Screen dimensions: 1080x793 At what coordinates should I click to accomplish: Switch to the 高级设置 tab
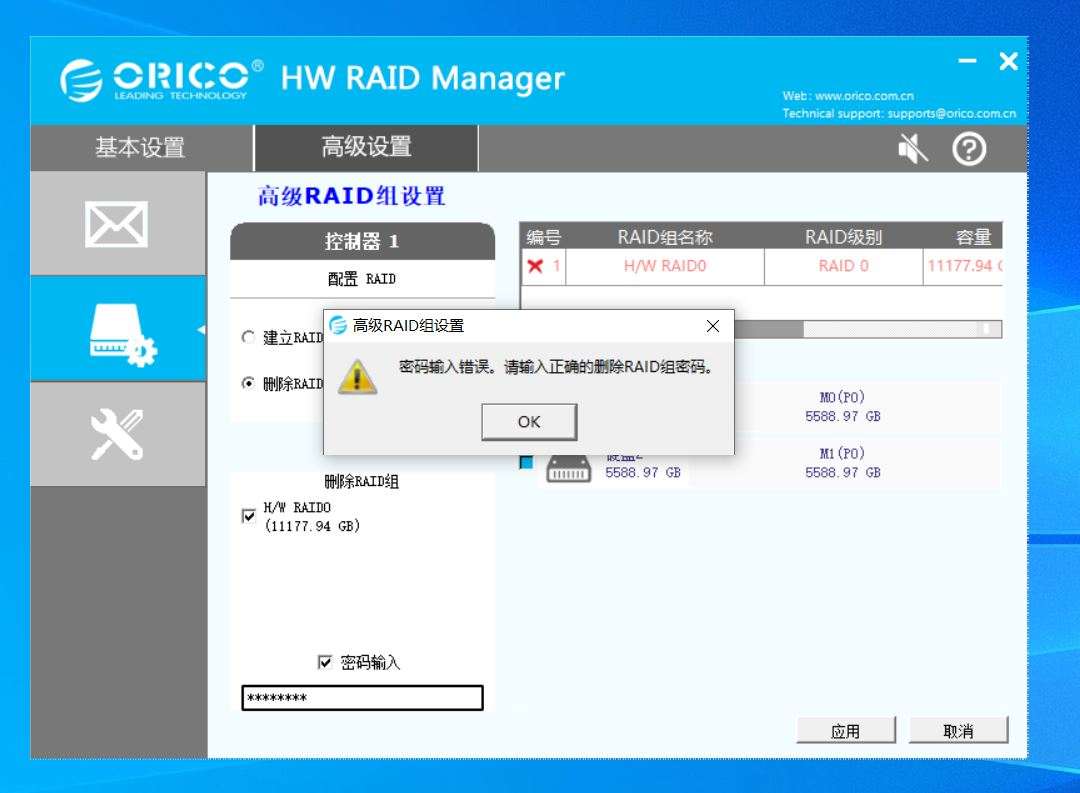(366, 147)
